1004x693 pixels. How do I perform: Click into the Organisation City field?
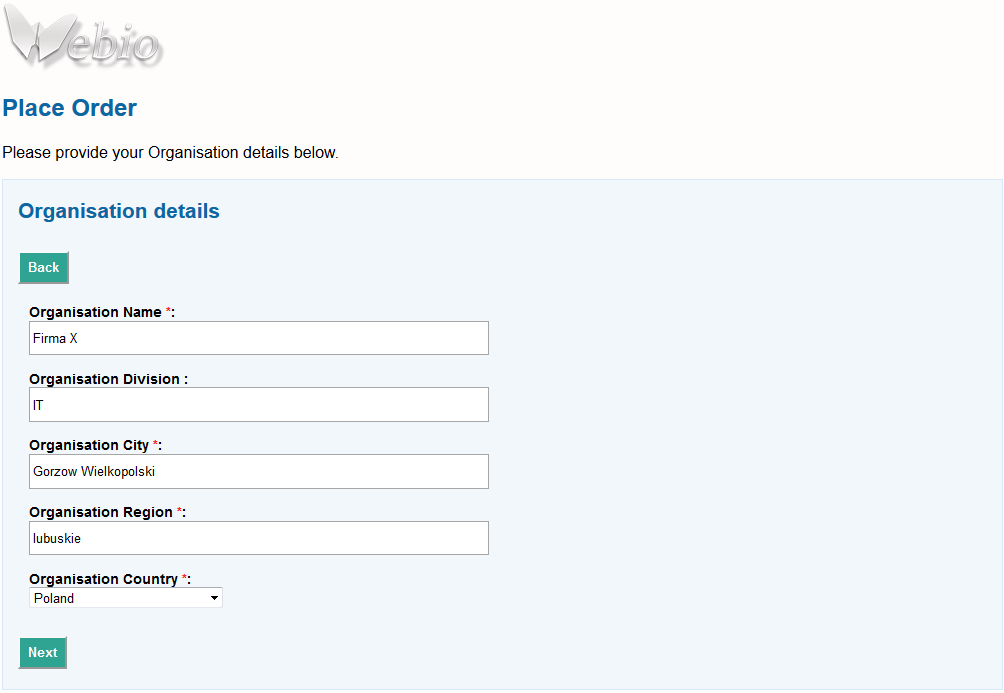coord(259,471)
